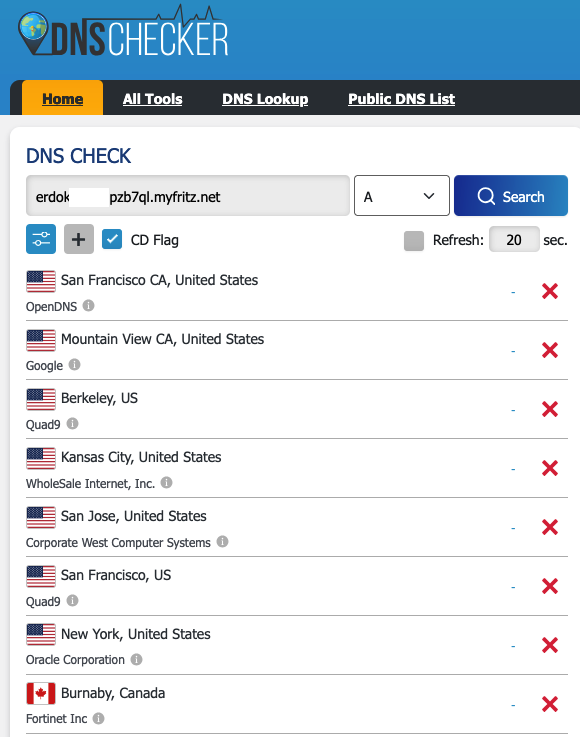Go to the Home tab
This screenshot has width=580, height=737.
(63, 99)
